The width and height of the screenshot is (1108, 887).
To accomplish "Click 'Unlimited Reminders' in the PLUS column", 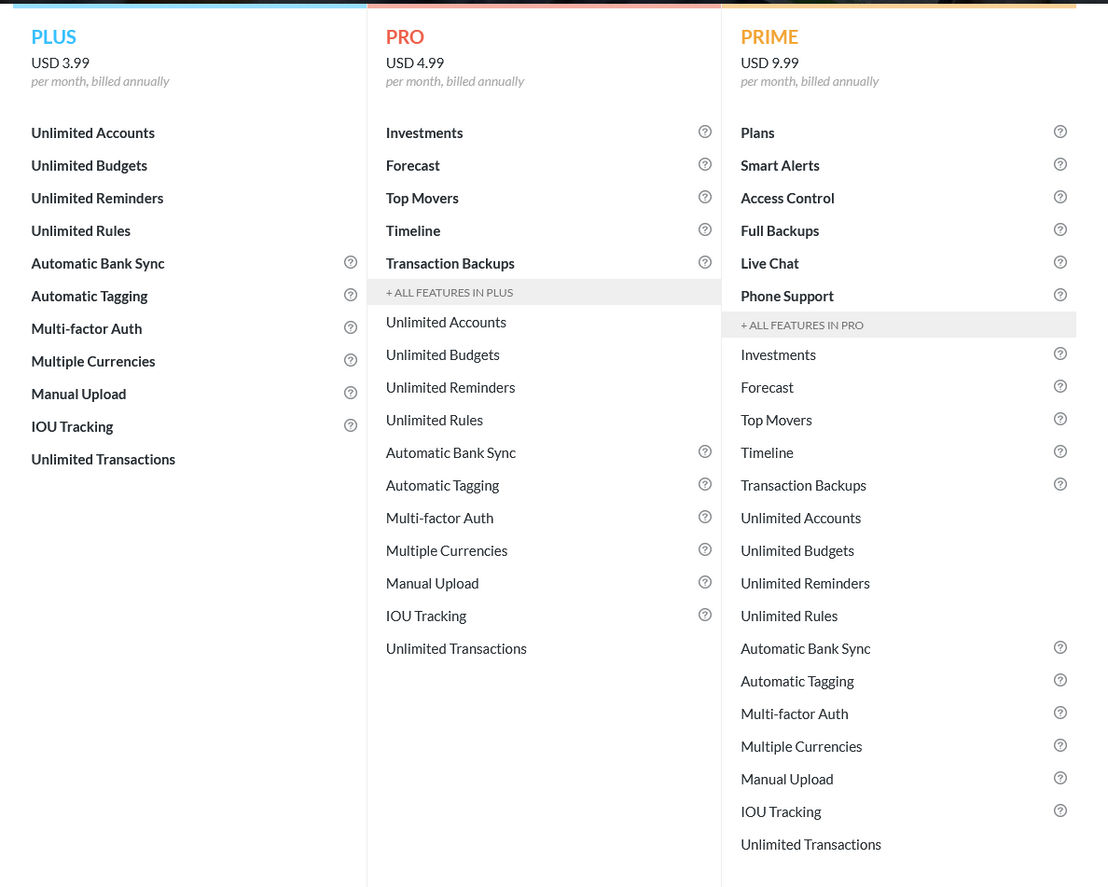I will click(97, 199).
